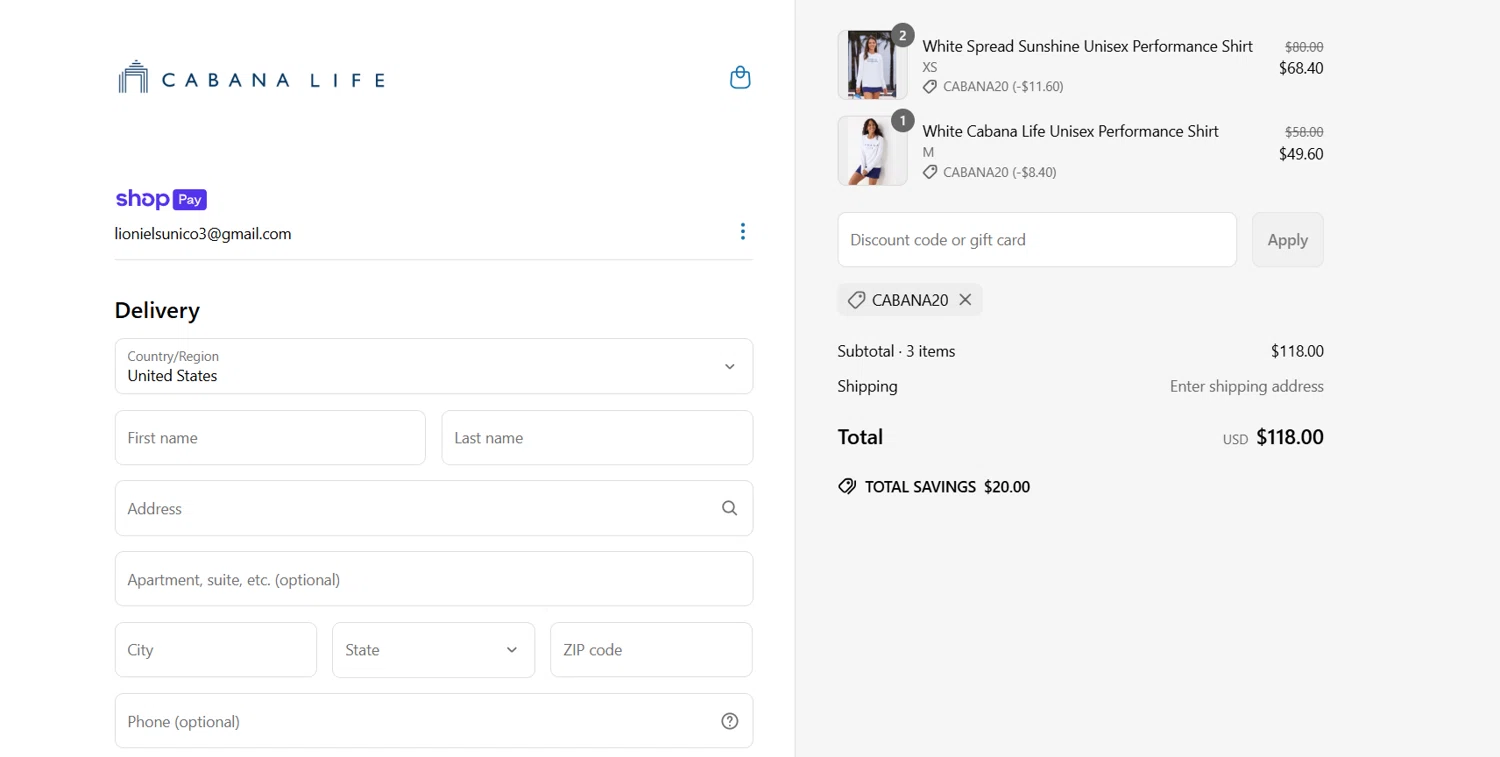Click quantity badge 2 on Sunshine Shirt

pyautogui.click(x=903, y=36)
